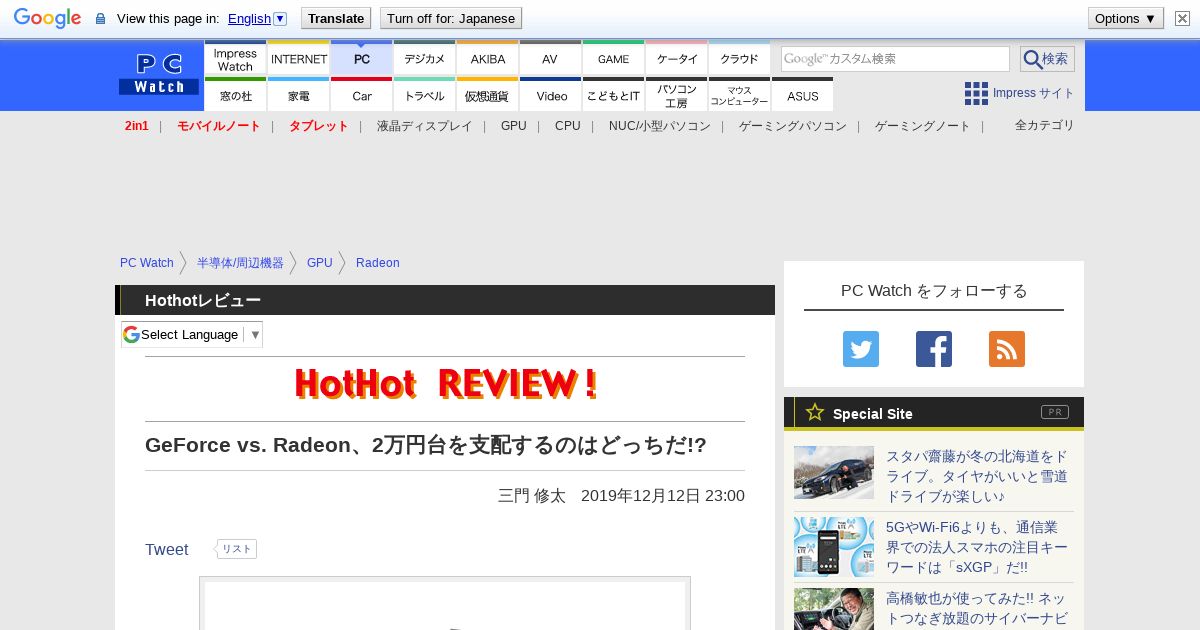Click the Special Site star icon

click(815, 412)
